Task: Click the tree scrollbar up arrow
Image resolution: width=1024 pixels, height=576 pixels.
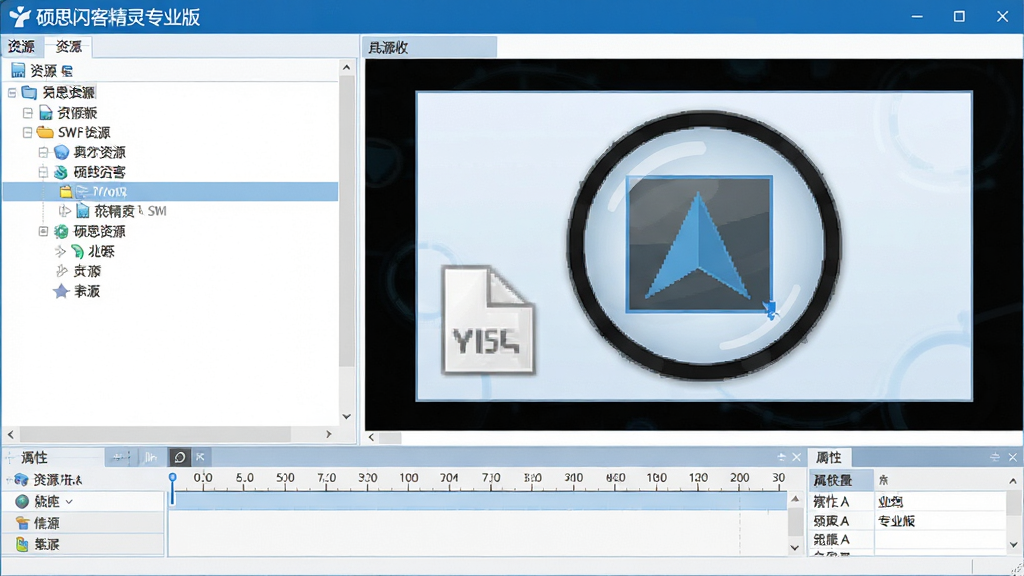Action: pyautogui.click(x=346, y=67)
